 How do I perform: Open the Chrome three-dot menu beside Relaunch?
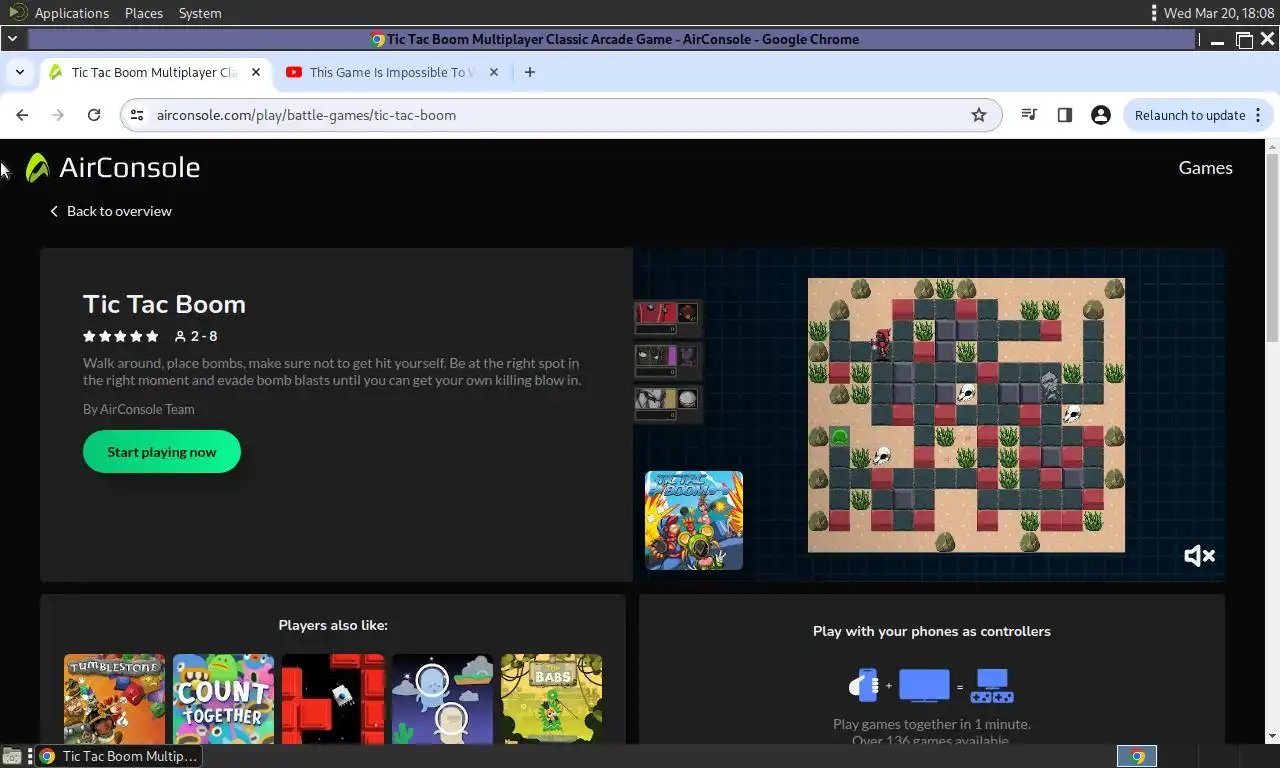click(x=1258, y=115)
